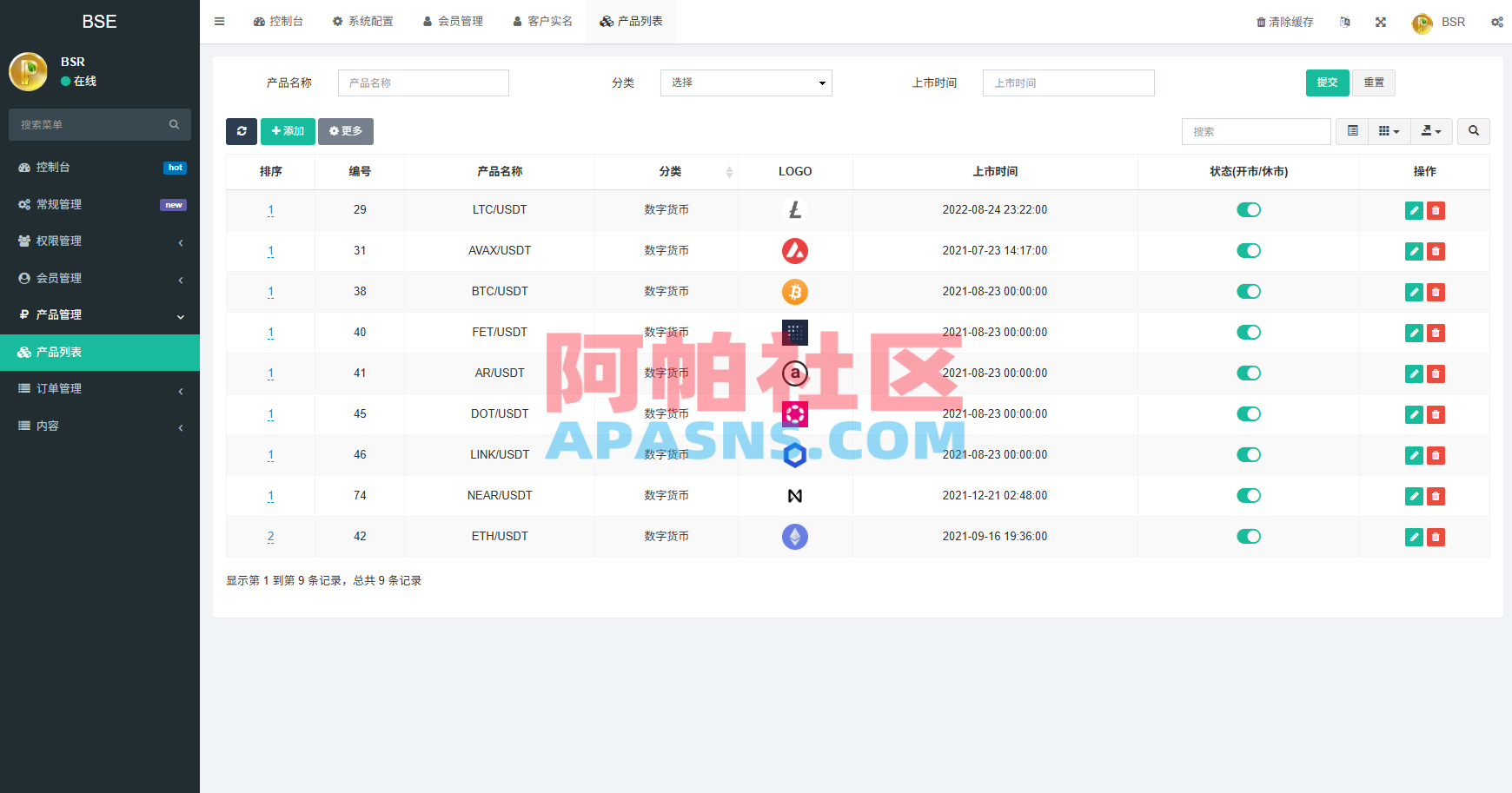Screen dimensions: 1512x793
Task: Open the settings gears icon at top right
Action: pyautogui.click(x=1497, y=22)
